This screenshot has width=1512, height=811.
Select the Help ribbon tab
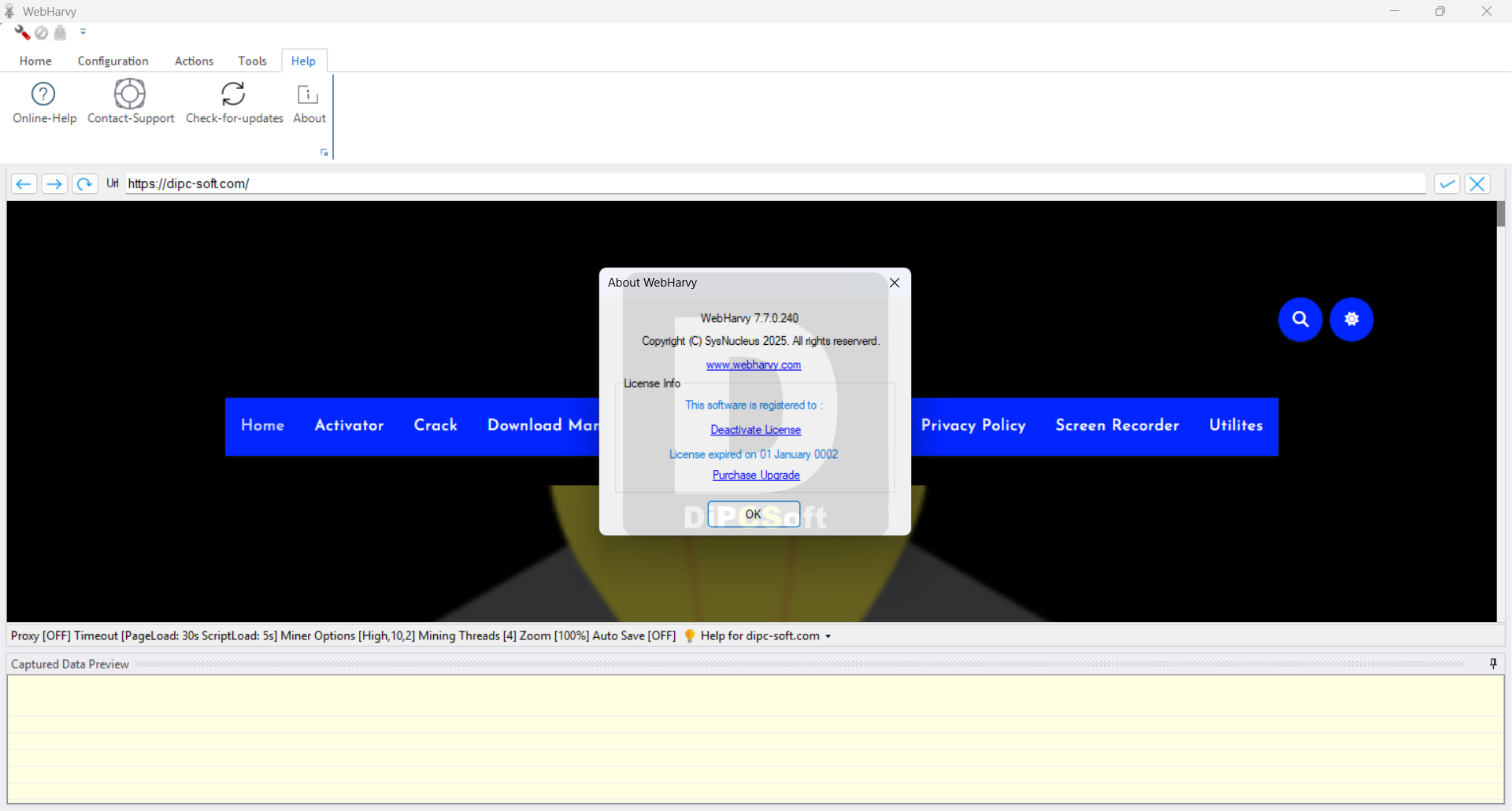point(303,61)
